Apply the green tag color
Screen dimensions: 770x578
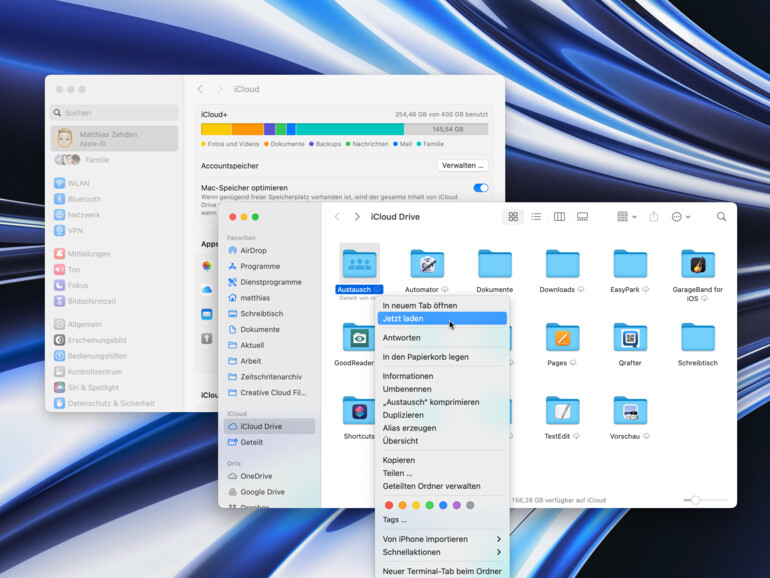coord(430,505)
